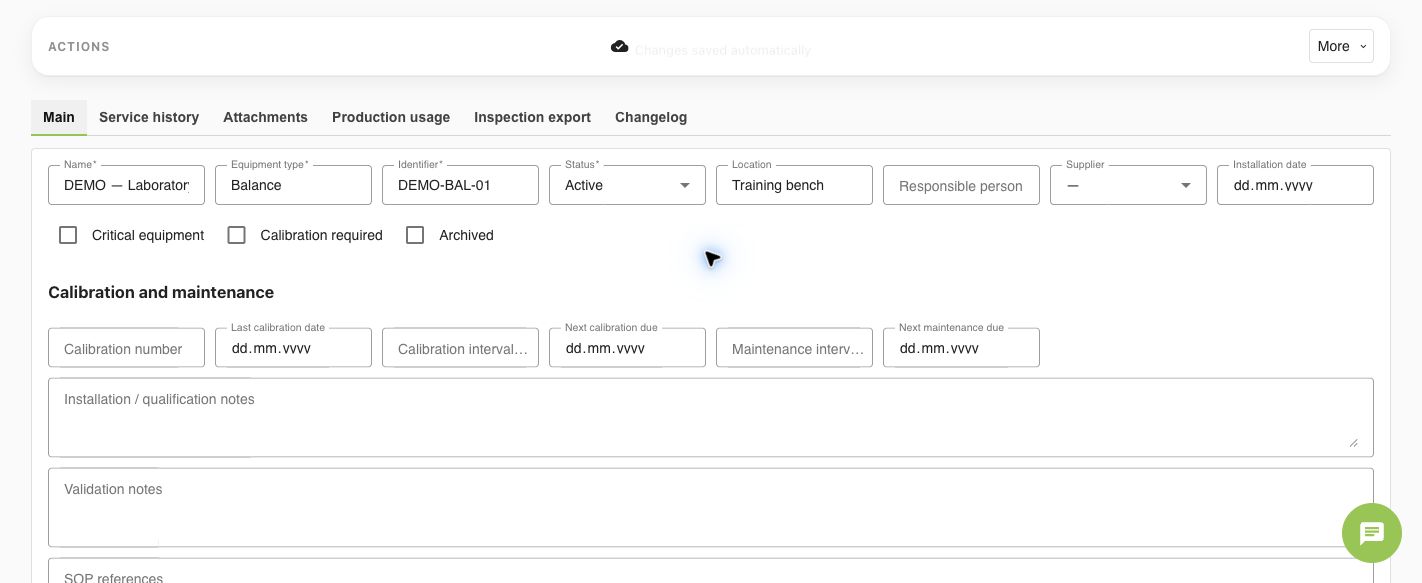Viewport: 1422px width, 583px height.
Task: Select the Next maintenance due field
Action: [x=961, y=348]
